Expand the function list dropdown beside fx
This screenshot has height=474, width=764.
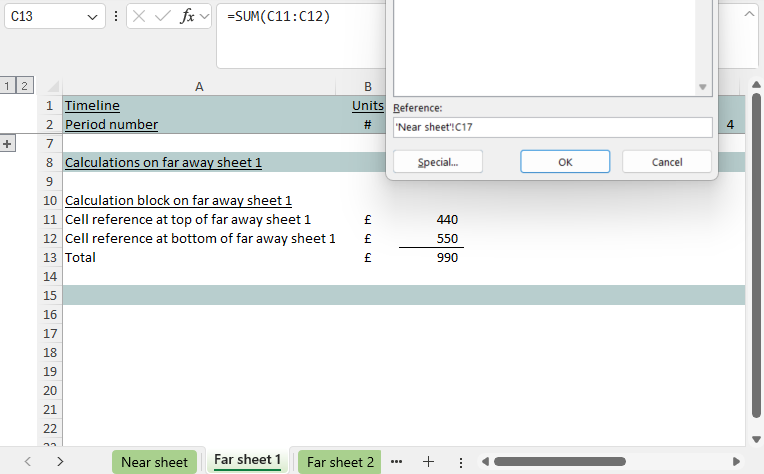click(204, 17)
